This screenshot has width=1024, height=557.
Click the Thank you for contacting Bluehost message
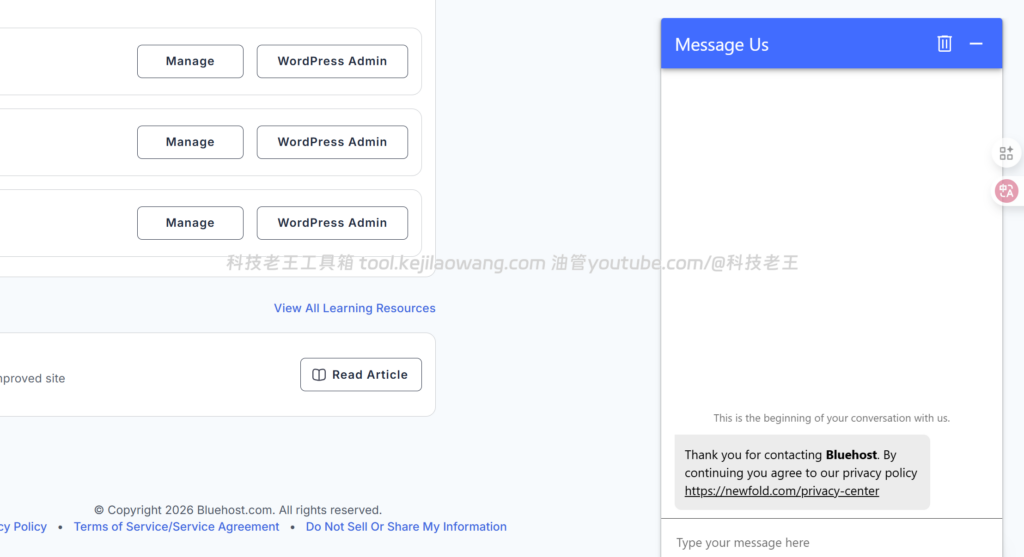tap(802, 473)
